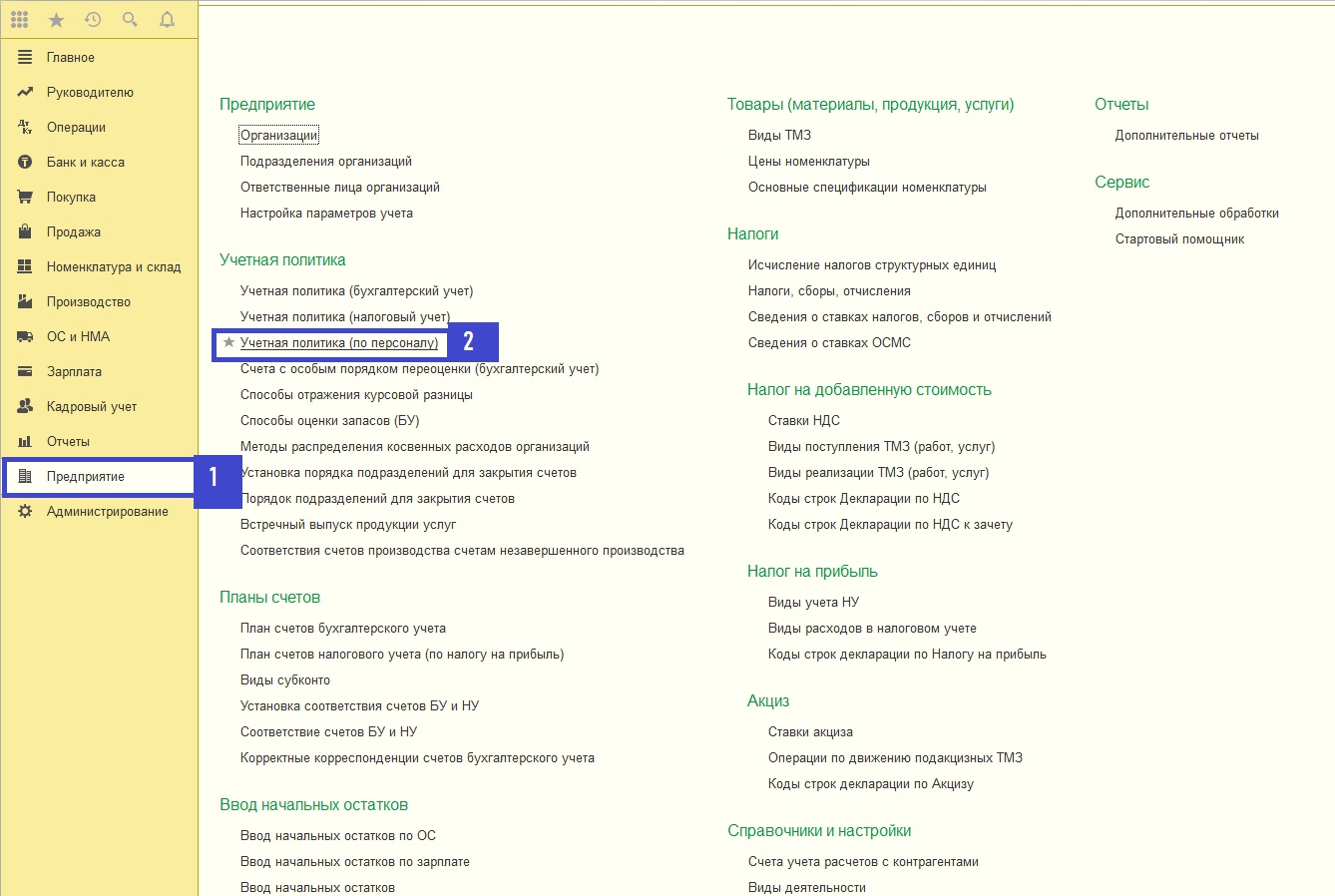Open План счетов бухгалтерского учета

click(x=343, y=628)
